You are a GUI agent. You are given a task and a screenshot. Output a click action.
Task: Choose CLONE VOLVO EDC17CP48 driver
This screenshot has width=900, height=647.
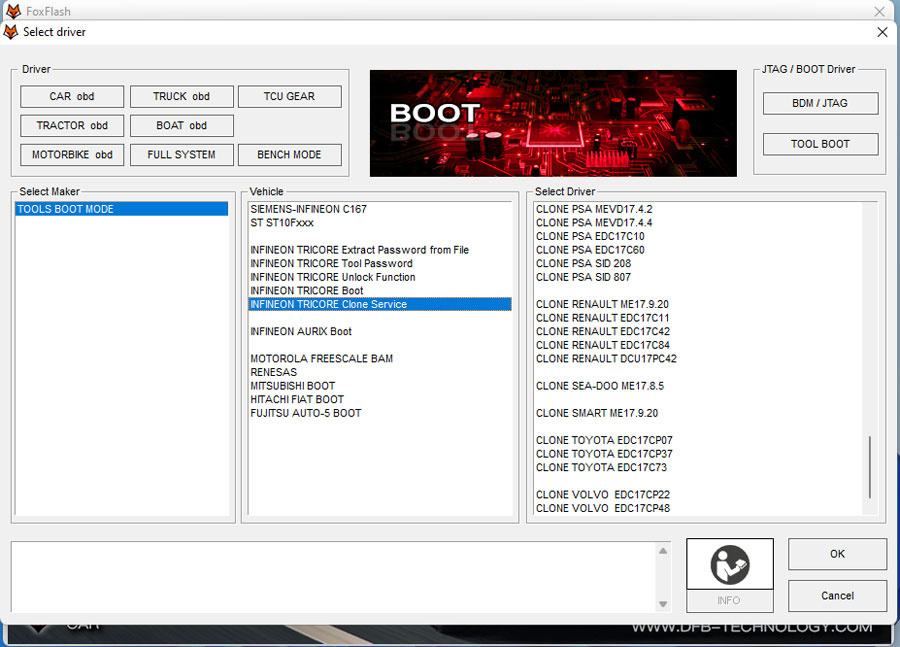[603, 508]
